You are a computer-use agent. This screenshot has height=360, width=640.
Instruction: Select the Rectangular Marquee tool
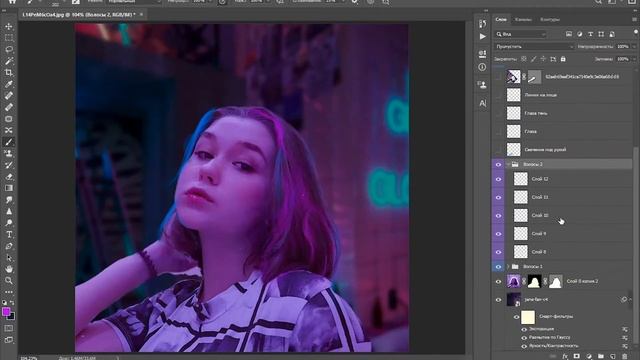[9, 38]
